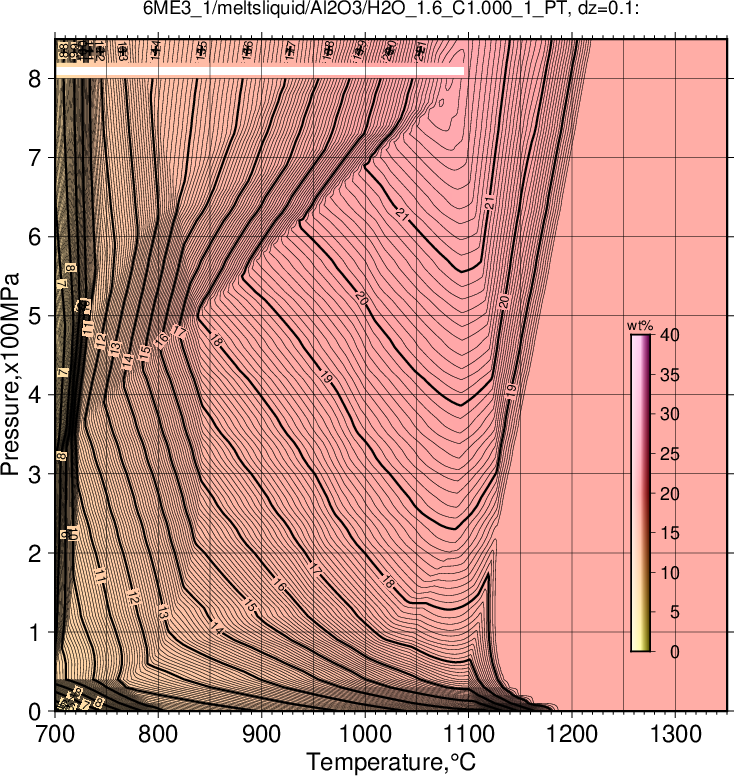Click the 'wt%' colorbar unit label
Image resolution: width=734 pixels, height=776 pixels.
(640, 326)
